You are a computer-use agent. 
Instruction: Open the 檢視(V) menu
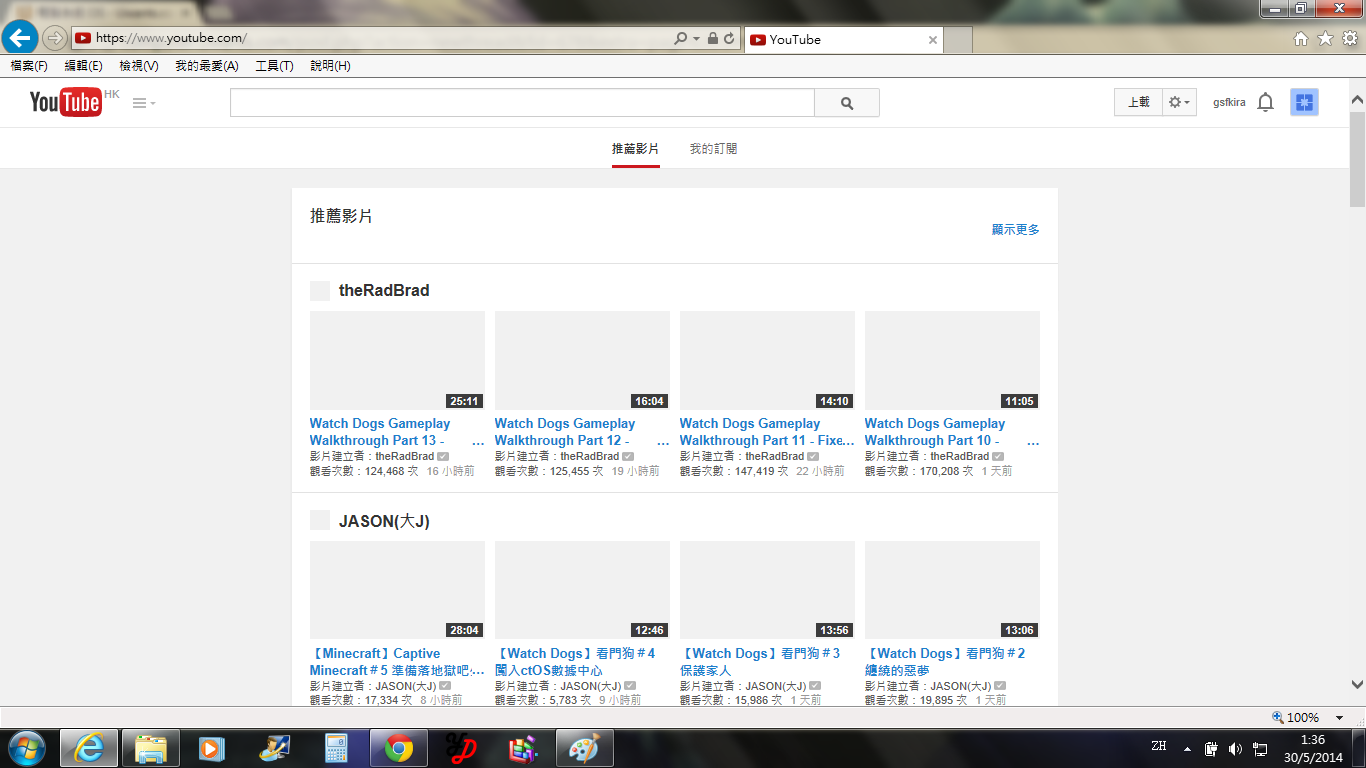point(138,66)
